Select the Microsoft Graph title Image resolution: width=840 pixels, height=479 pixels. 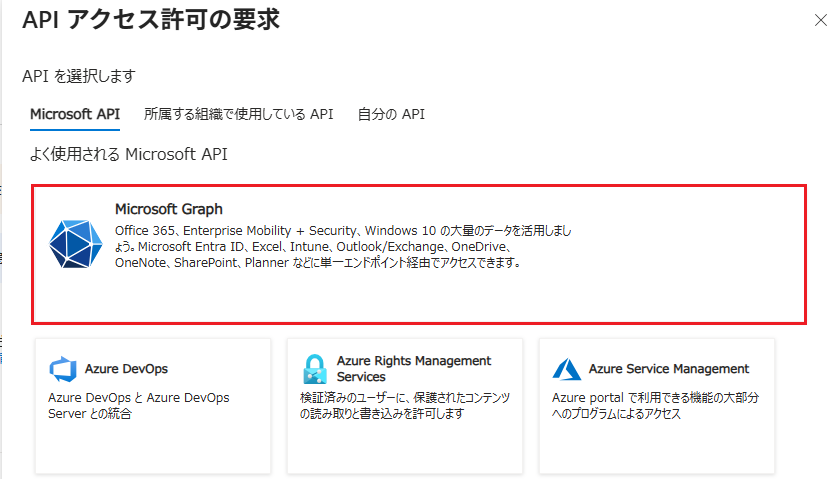coord(169,209)
